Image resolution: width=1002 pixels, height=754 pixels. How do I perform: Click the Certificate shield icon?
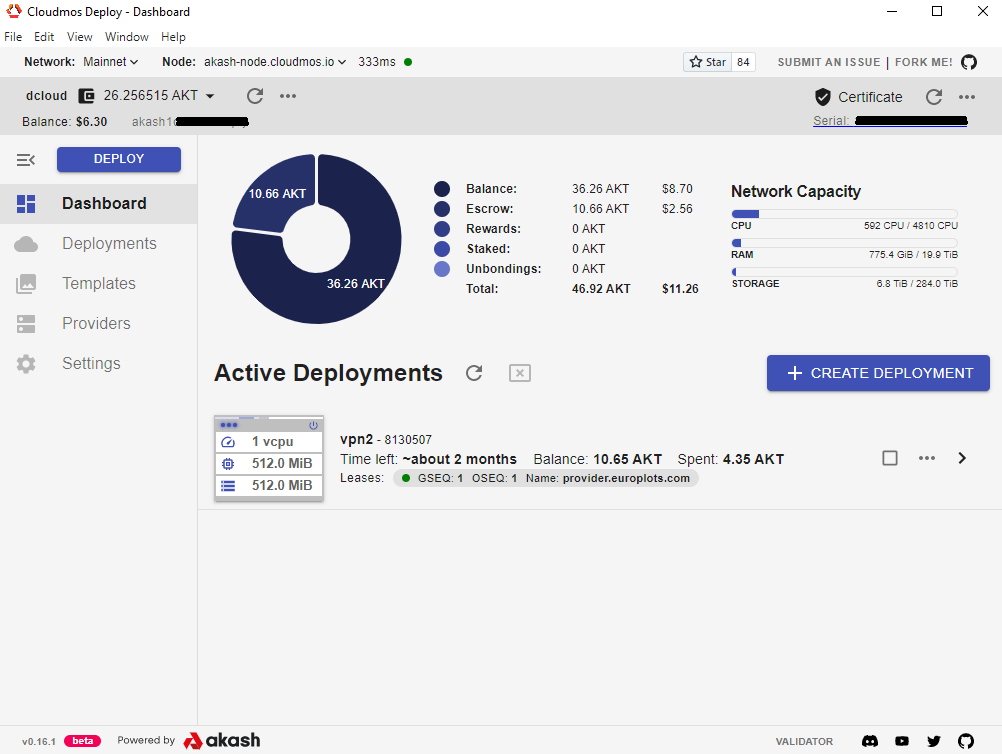click(823, 97)
